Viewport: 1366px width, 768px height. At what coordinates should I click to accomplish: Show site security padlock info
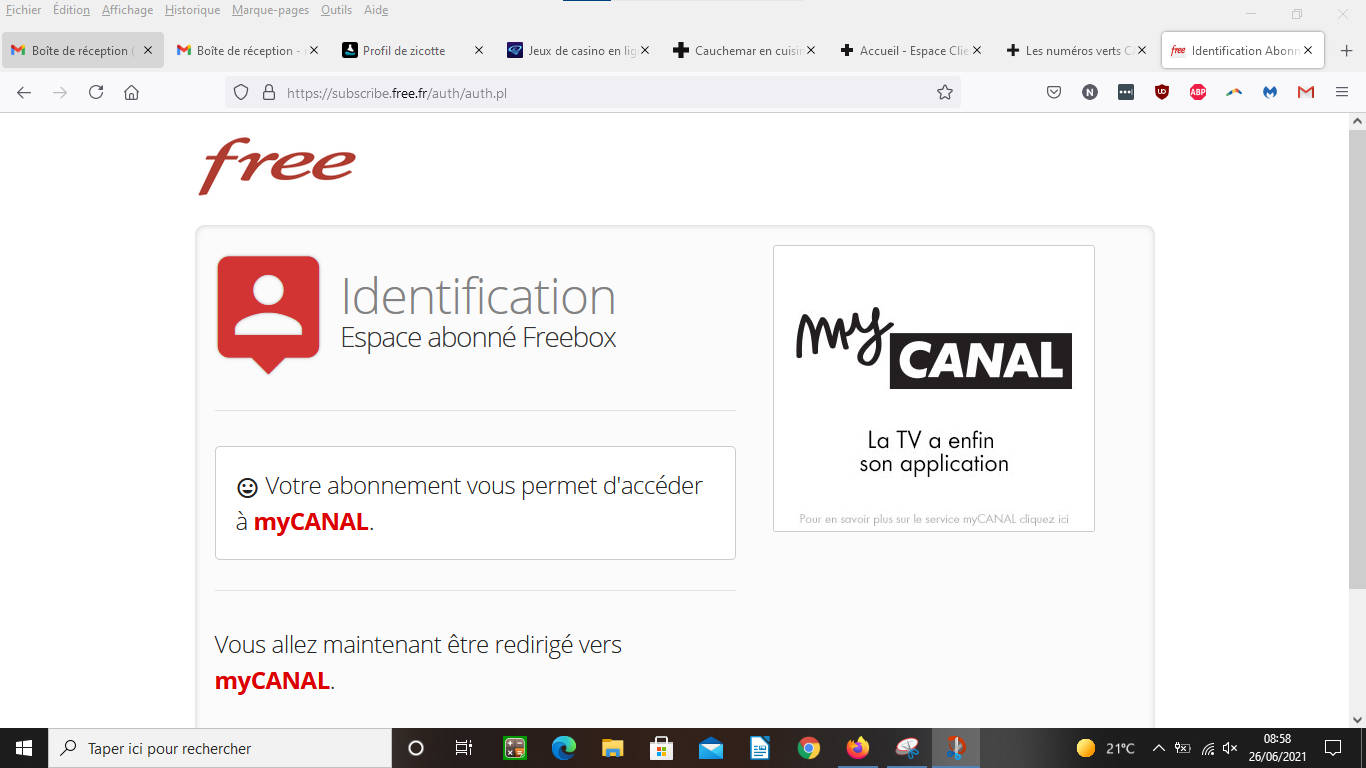click(x=268, y=92)
